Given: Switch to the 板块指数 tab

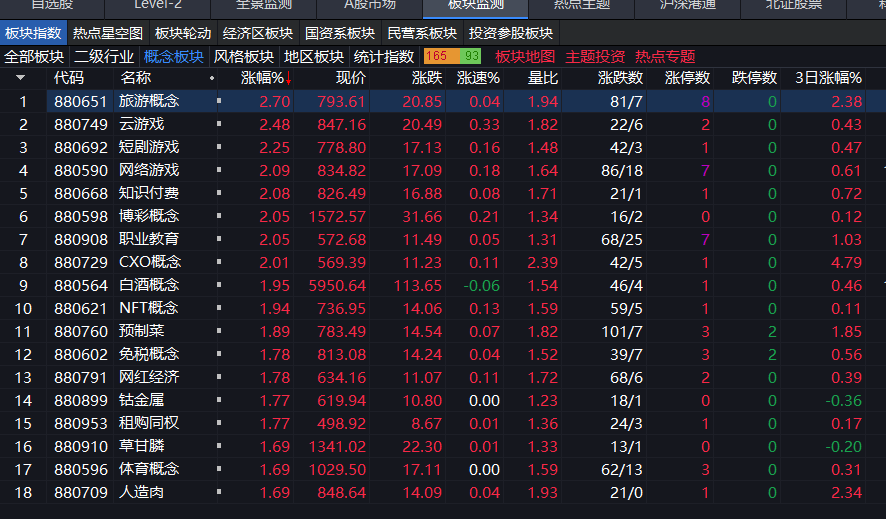Looking at the screenshot, I should click(33, 33).
